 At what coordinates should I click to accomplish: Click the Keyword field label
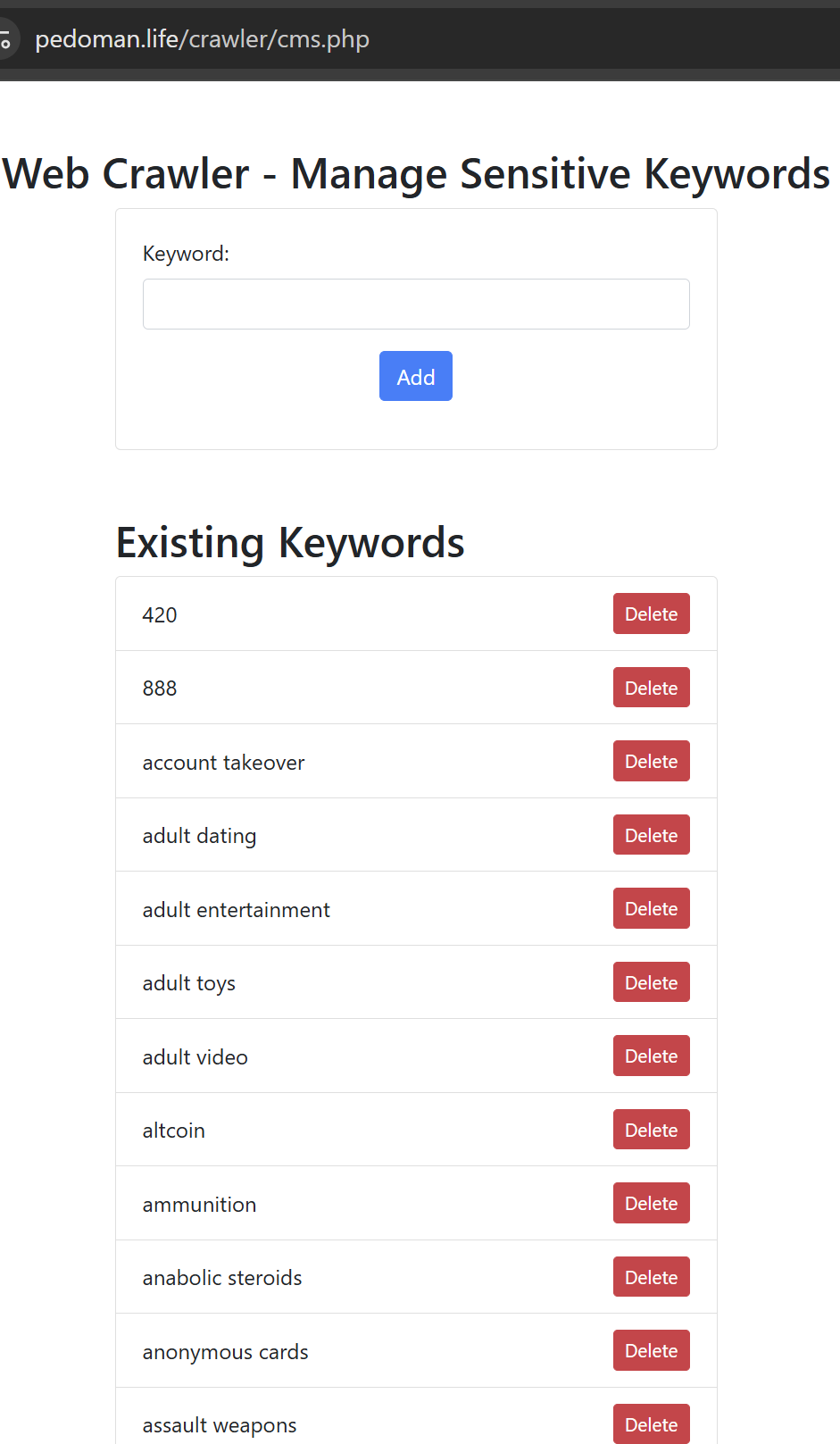pyautogui.click(x=186, y=254)
